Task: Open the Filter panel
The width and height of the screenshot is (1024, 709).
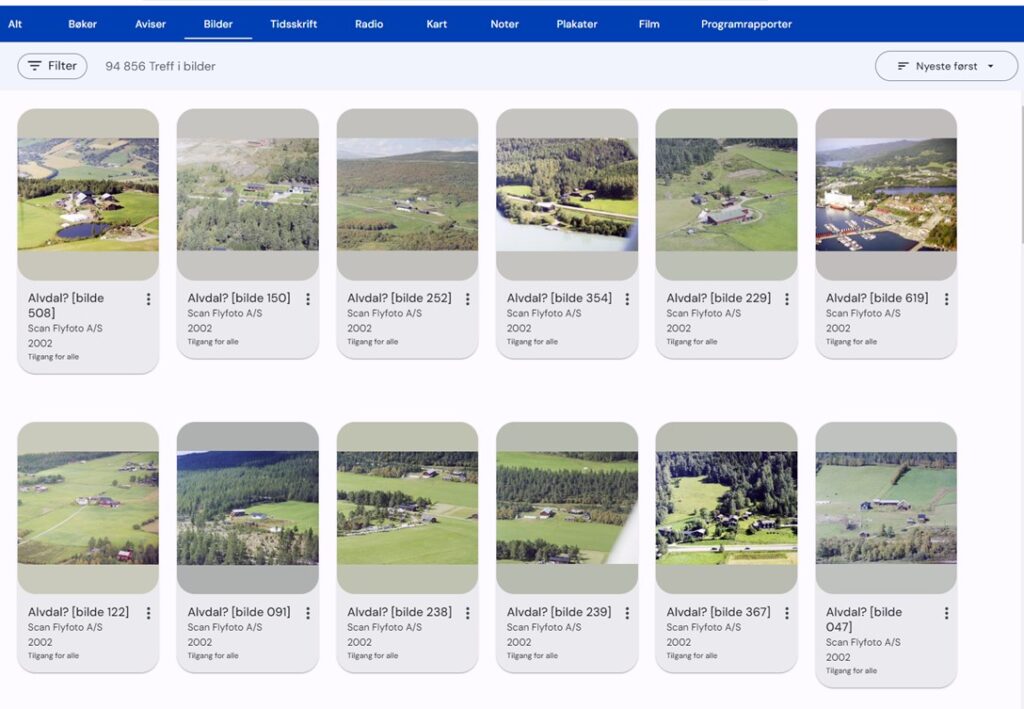Action: click(52, 66)
